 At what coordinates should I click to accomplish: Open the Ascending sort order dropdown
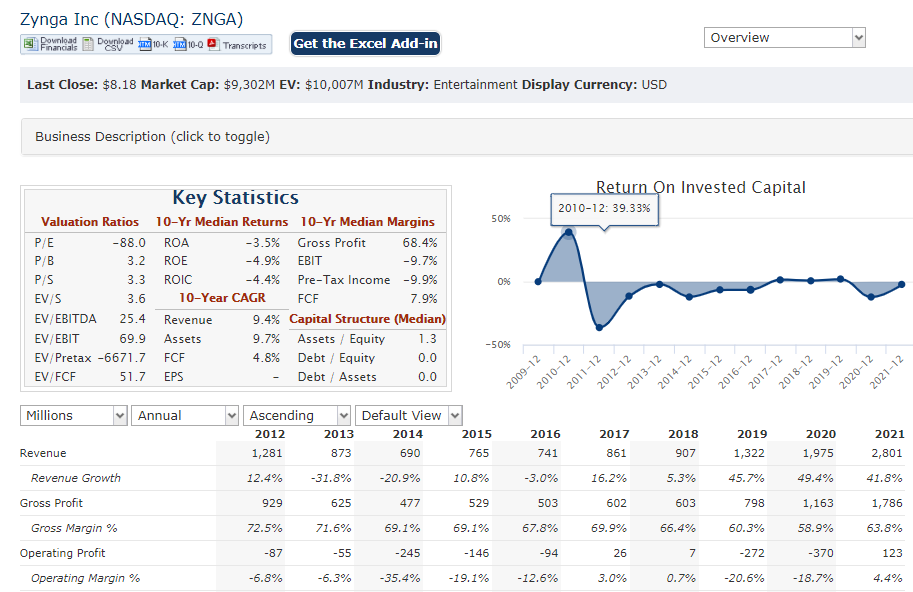coord(297,416)
